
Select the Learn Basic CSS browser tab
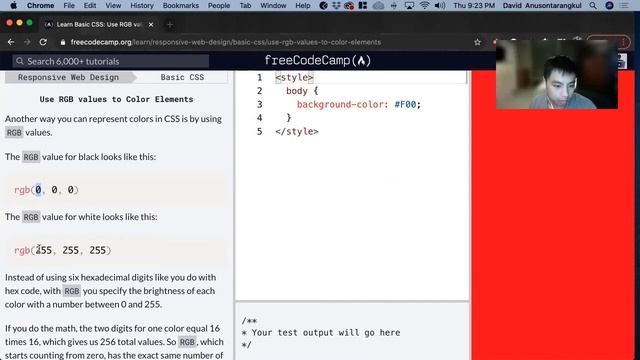point(98,24)
